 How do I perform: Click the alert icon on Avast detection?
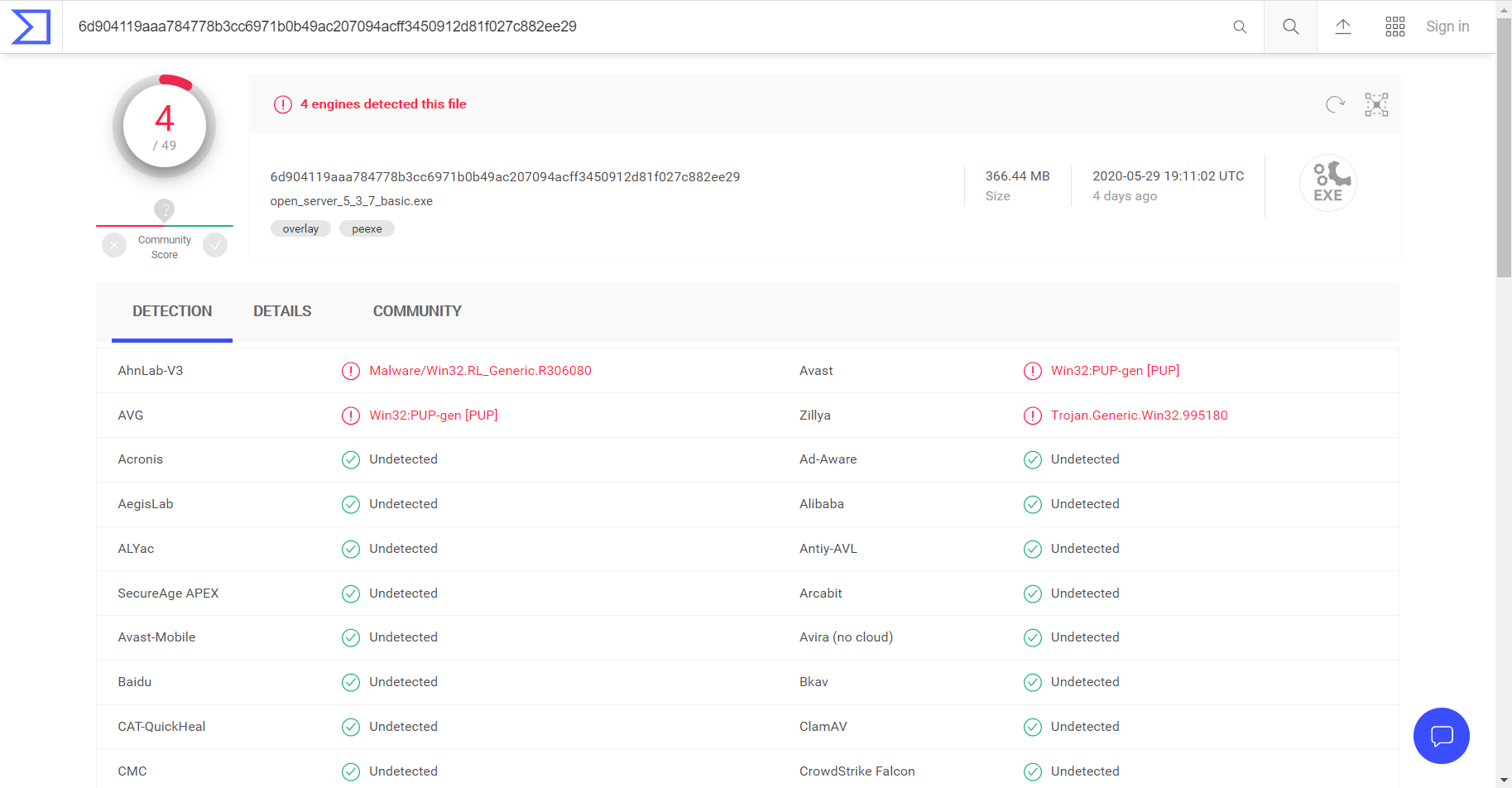(x=1033, y=371)
